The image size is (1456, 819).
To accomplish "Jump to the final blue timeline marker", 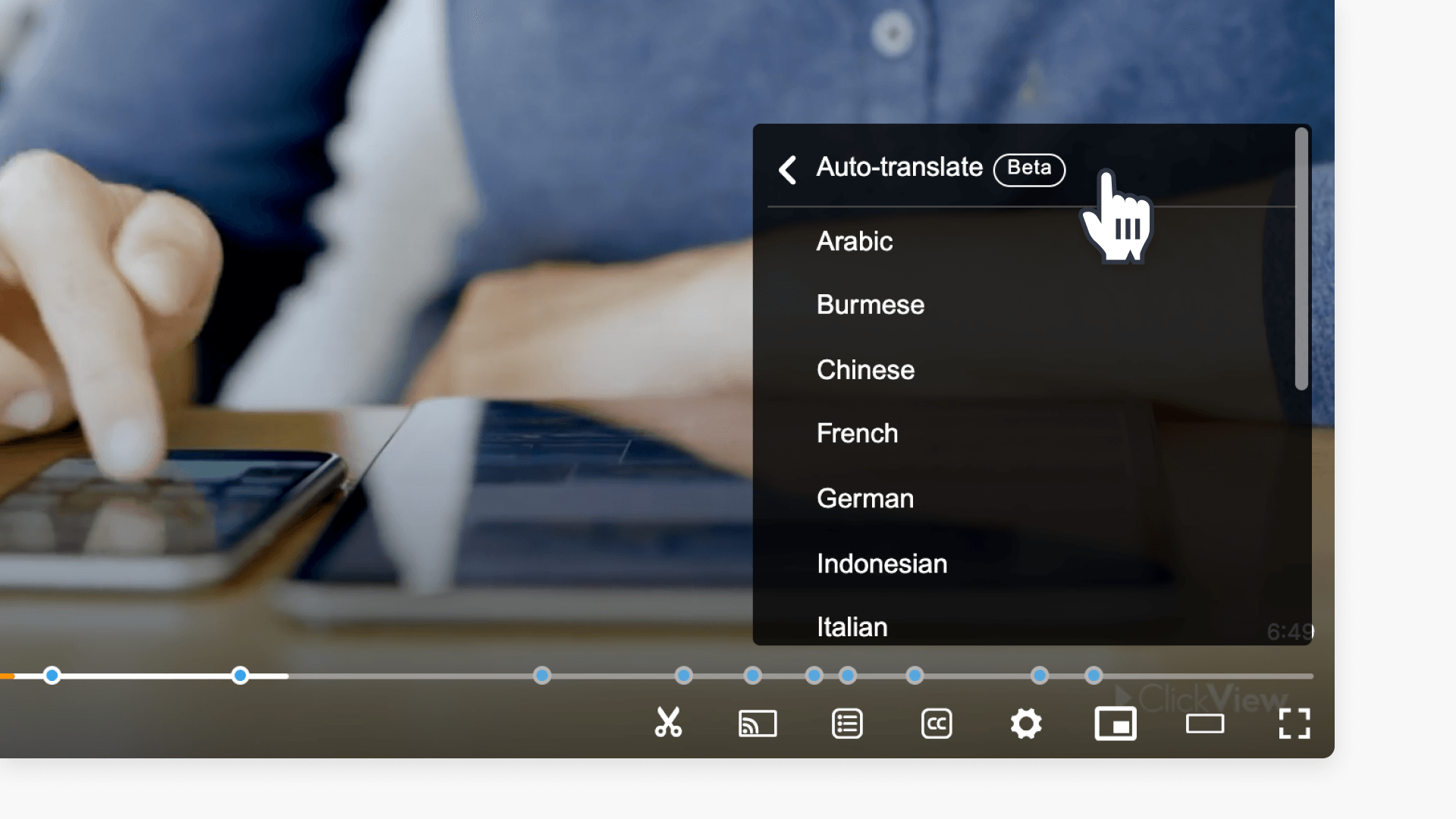I will [x=1094, y=676].
